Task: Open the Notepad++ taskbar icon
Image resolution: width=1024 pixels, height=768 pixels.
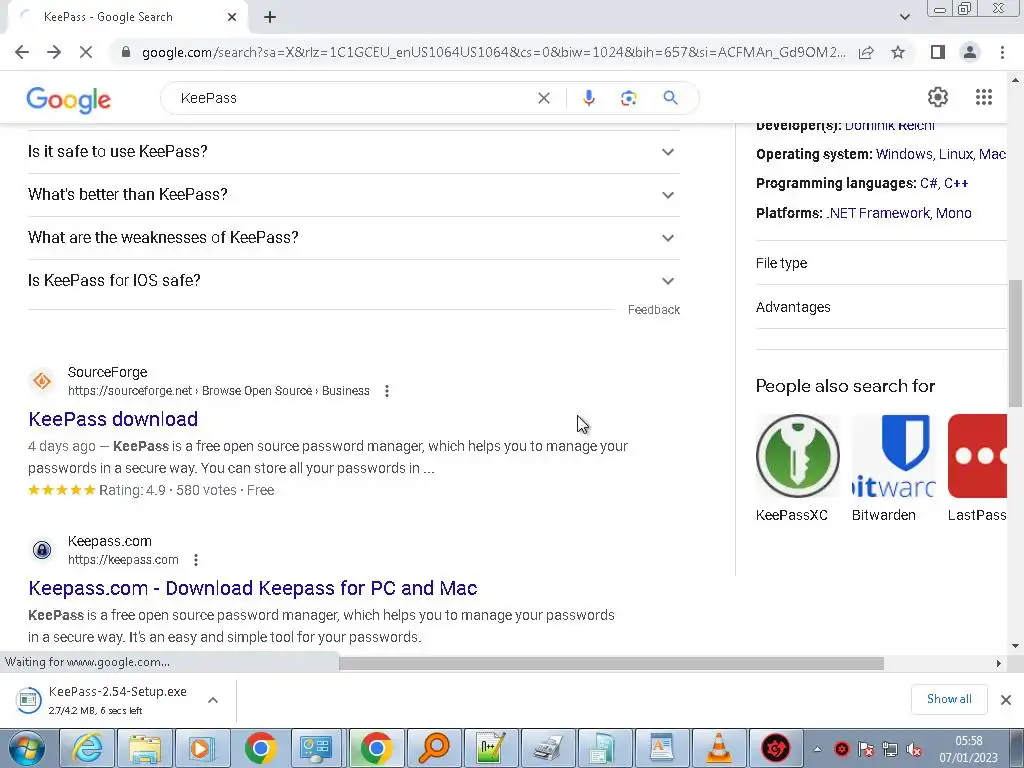Action: (490, 748)
